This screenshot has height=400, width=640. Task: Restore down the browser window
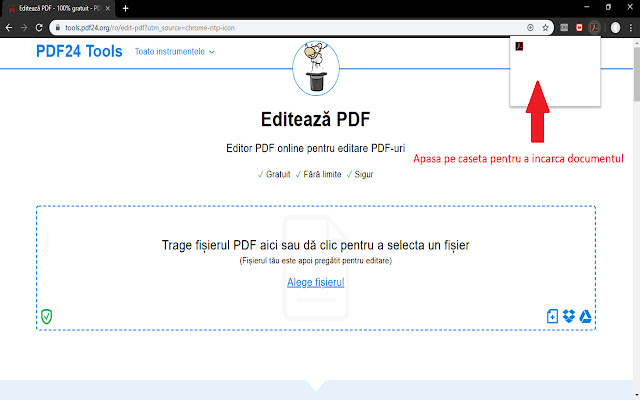coord(608,7)
